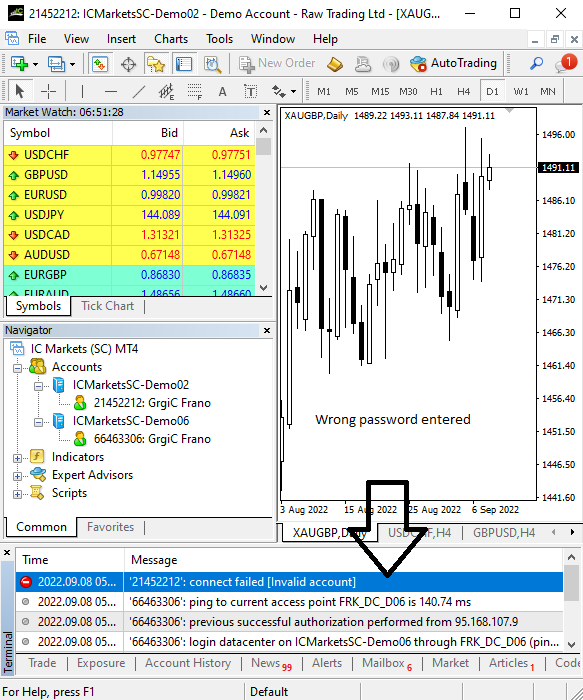Select the vertical line drawing tool
583x700 pixels.
point(82,92)
